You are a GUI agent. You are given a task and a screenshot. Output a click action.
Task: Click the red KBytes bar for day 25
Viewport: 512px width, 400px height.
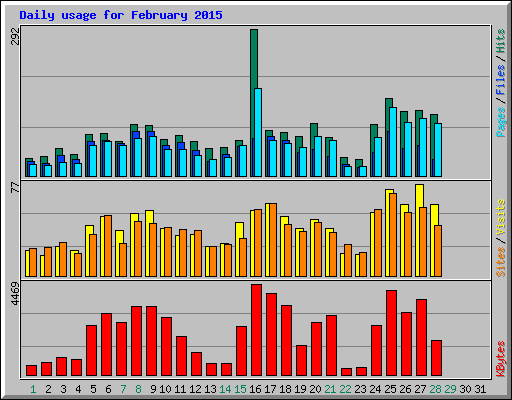[391, 333]
